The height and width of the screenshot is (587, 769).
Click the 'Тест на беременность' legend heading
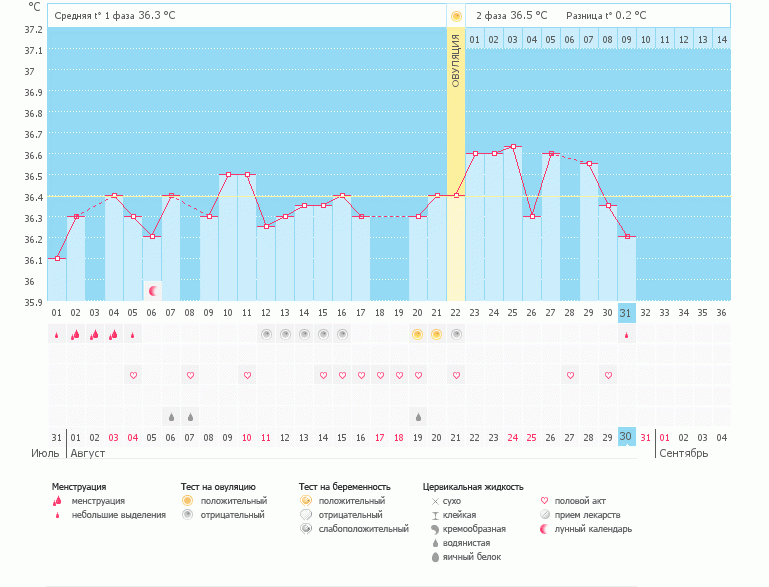pyautogui.click(x=344, y=487)
